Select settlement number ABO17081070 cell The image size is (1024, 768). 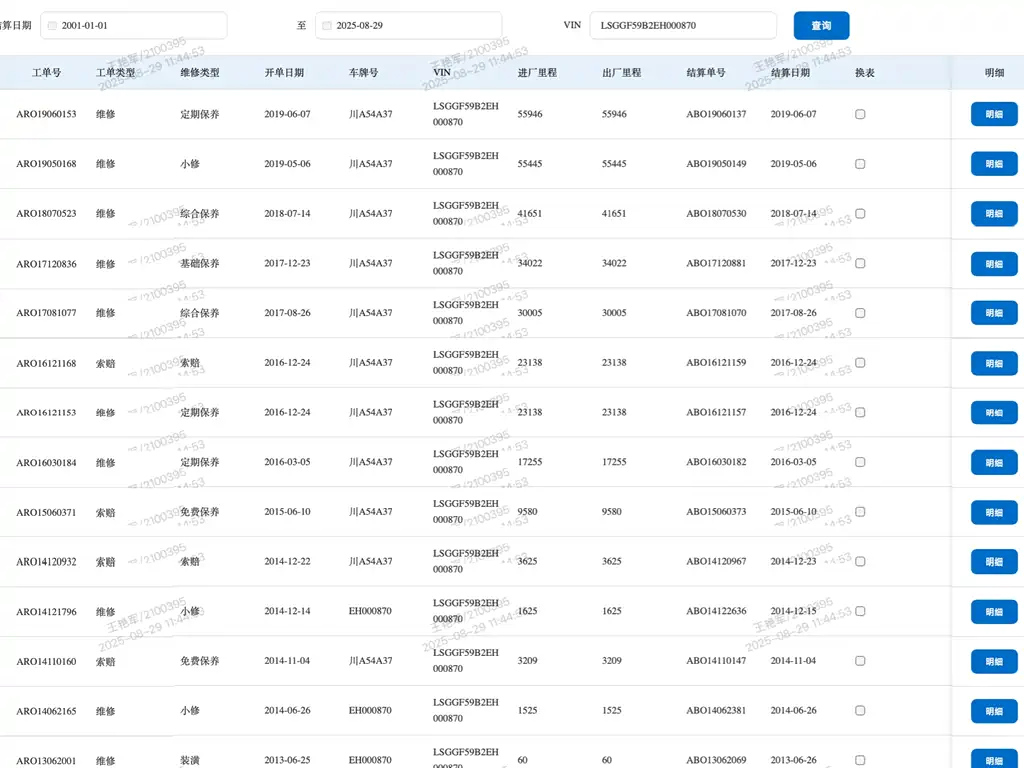pyautogui.click(x=716, y=313)
